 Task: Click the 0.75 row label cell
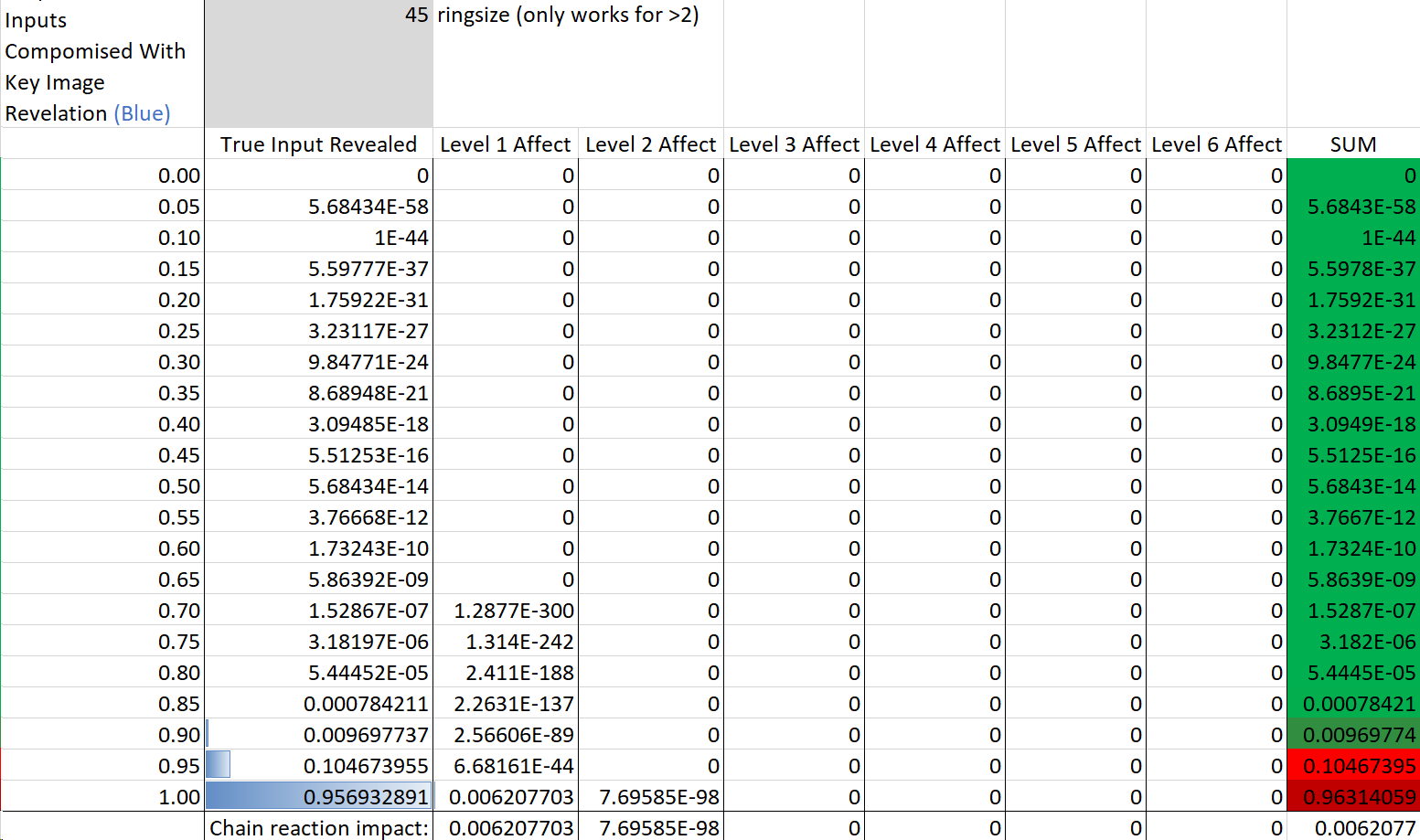102,641
